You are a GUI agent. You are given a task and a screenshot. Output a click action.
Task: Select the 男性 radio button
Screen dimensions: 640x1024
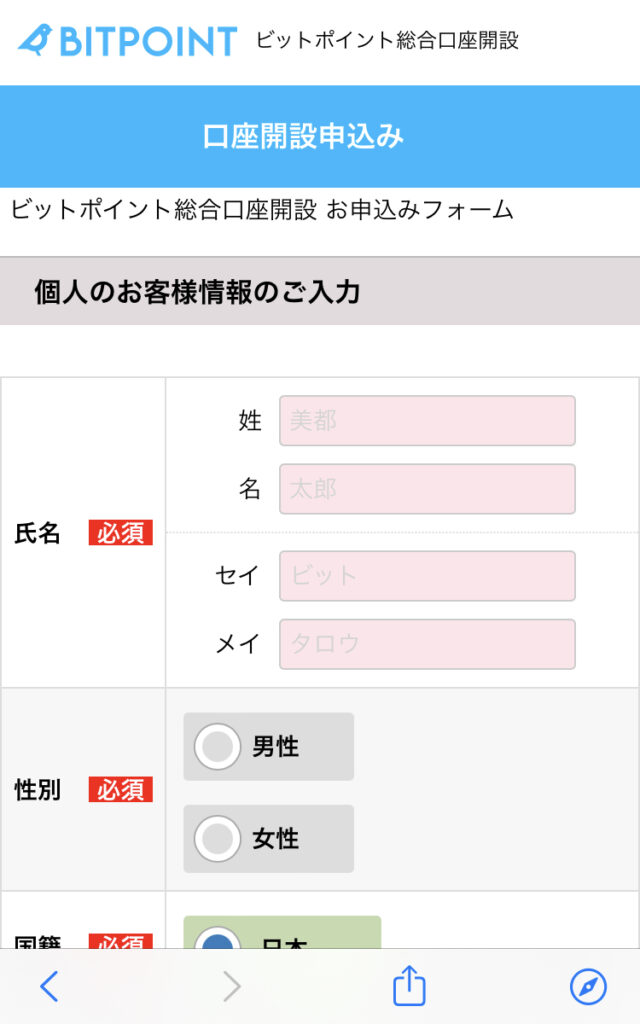pyautogui.click(x=217, y=746)
